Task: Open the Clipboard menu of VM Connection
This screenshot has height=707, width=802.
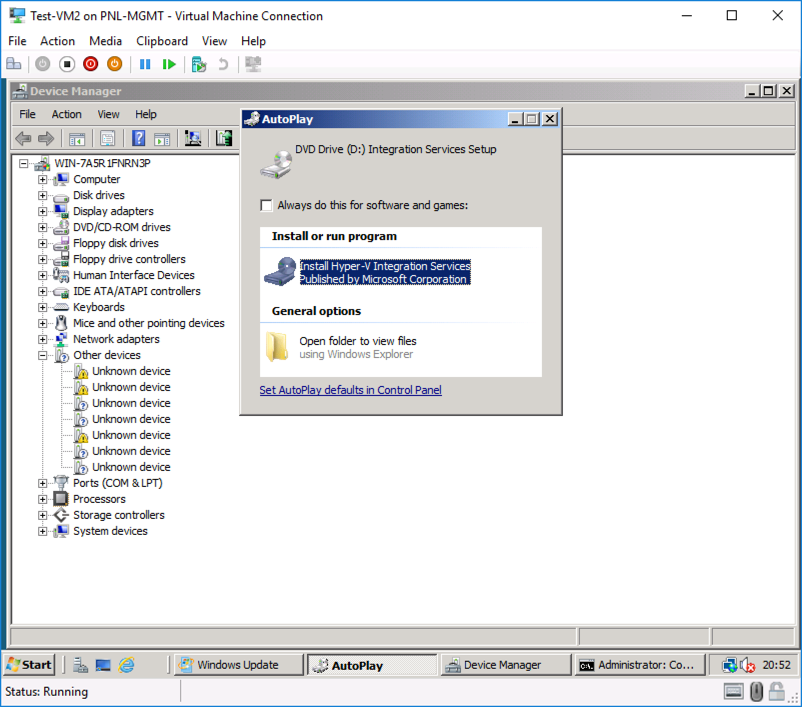Action: point(162,41)
